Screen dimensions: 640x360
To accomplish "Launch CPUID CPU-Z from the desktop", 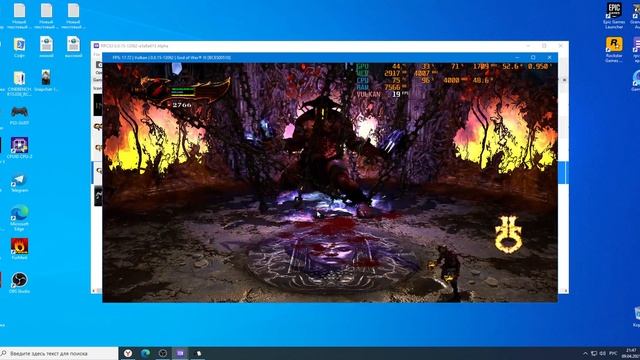I will pyautogui.click(x=19, y=148).
